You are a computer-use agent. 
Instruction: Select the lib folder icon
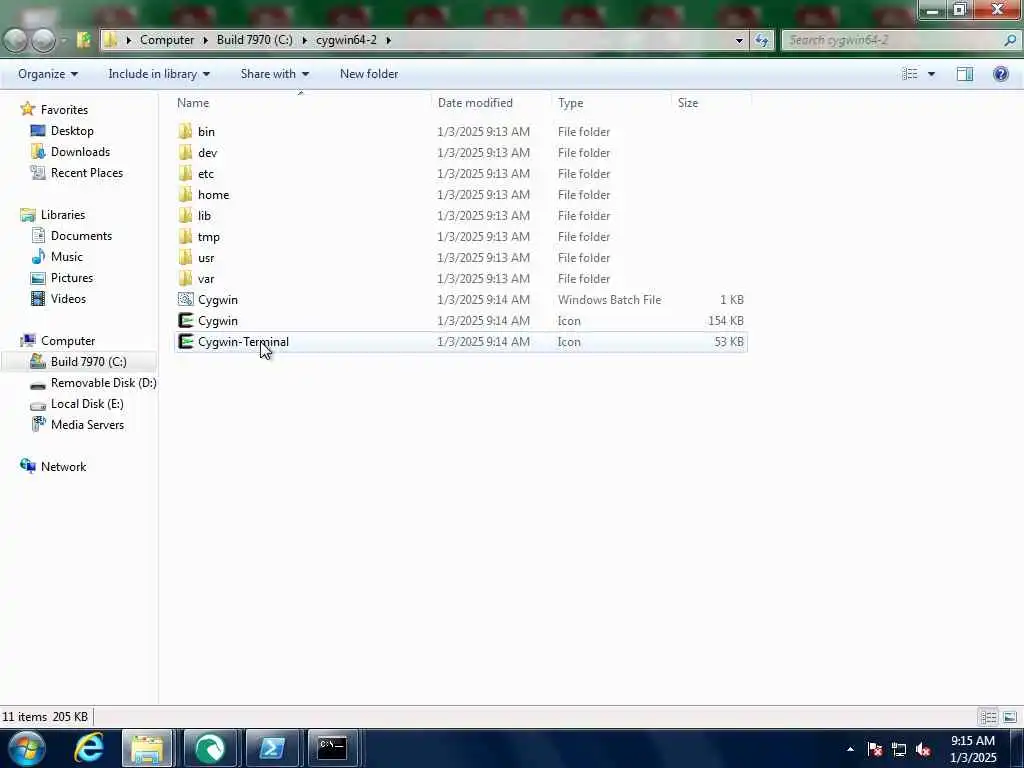point(185,215)
